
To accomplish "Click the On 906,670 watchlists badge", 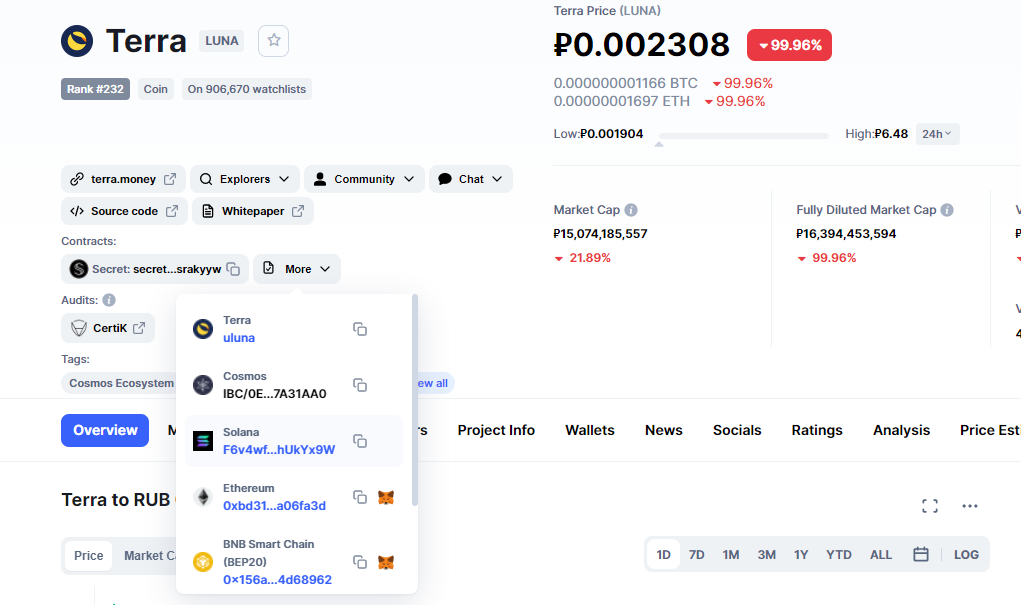I will 246,89.
